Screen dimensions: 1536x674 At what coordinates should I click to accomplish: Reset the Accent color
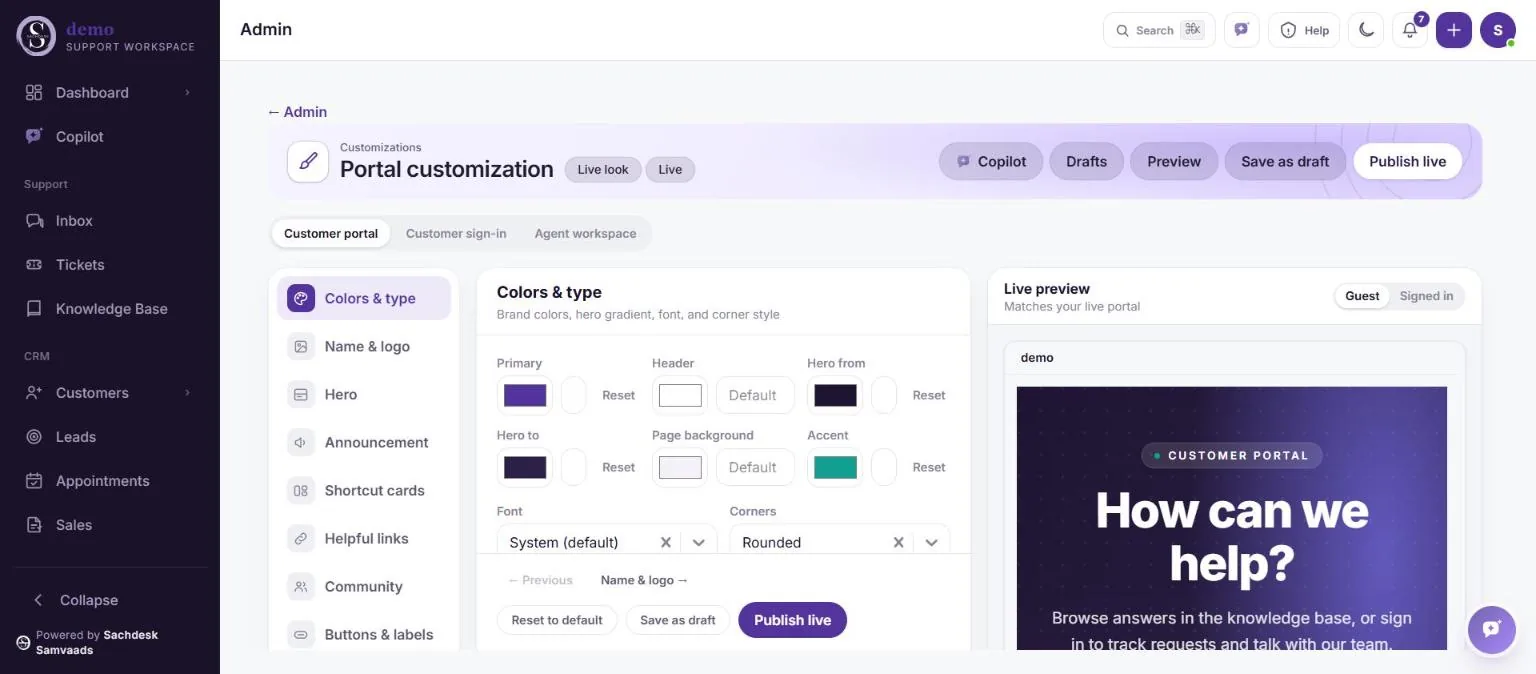pos(928,467)
